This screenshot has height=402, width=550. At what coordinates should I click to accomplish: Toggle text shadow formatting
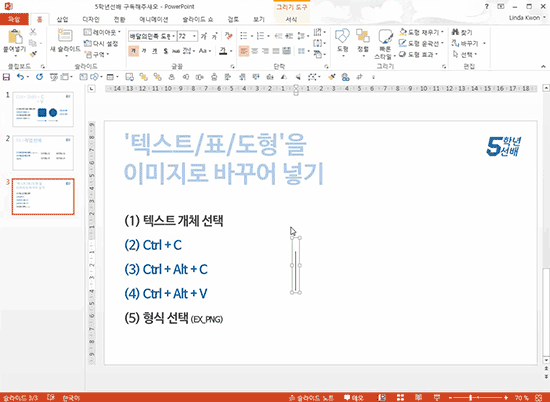[166, 51]
